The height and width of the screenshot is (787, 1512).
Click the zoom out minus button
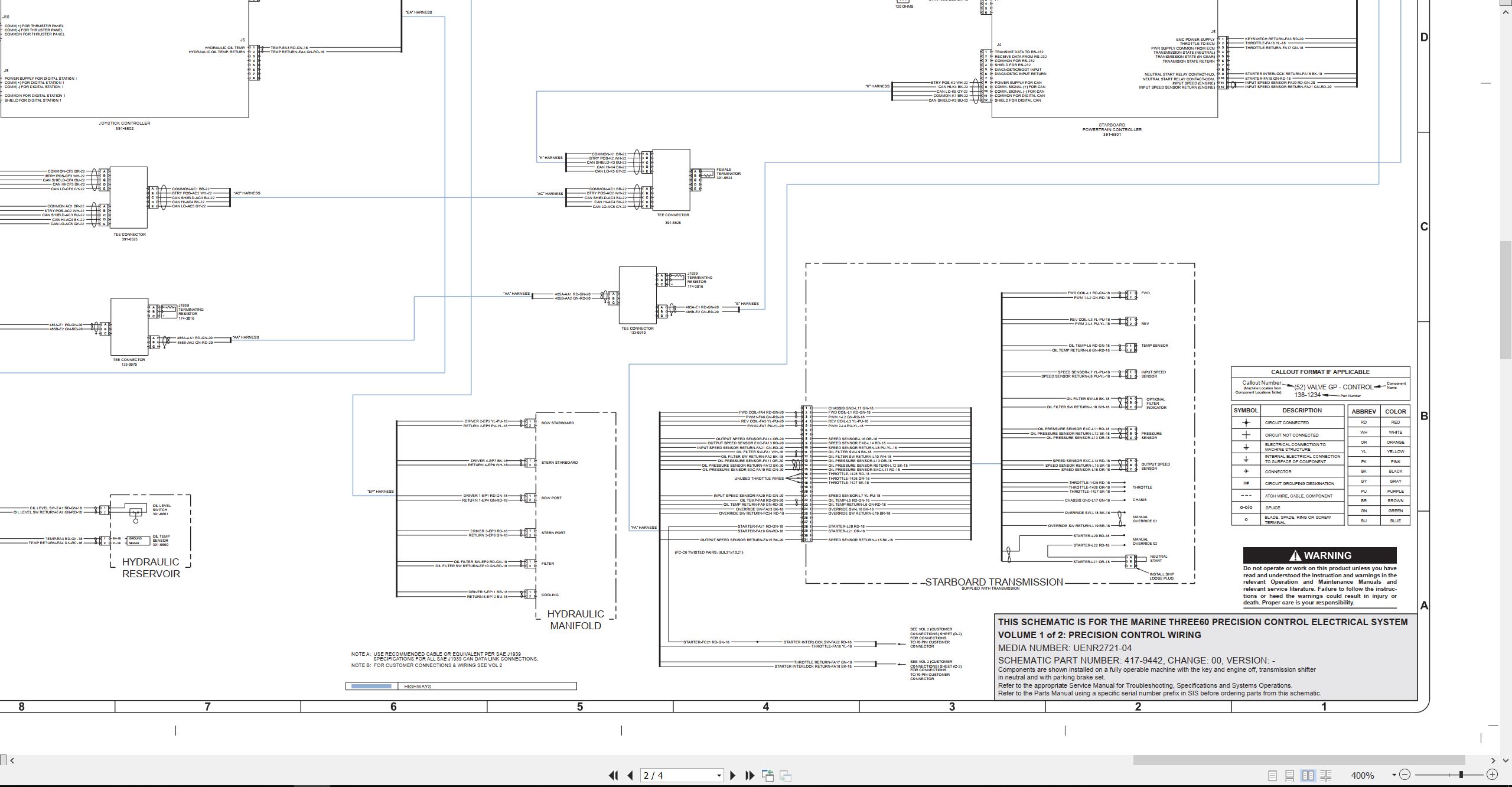click(x=1405, y=775)
